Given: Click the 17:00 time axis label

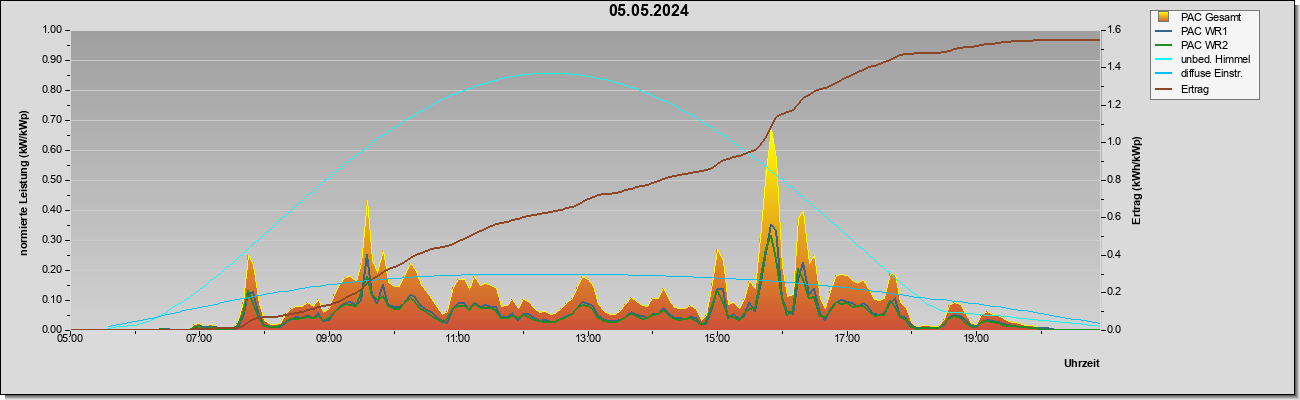Looking at the screenshot, I should pos(847,339).
